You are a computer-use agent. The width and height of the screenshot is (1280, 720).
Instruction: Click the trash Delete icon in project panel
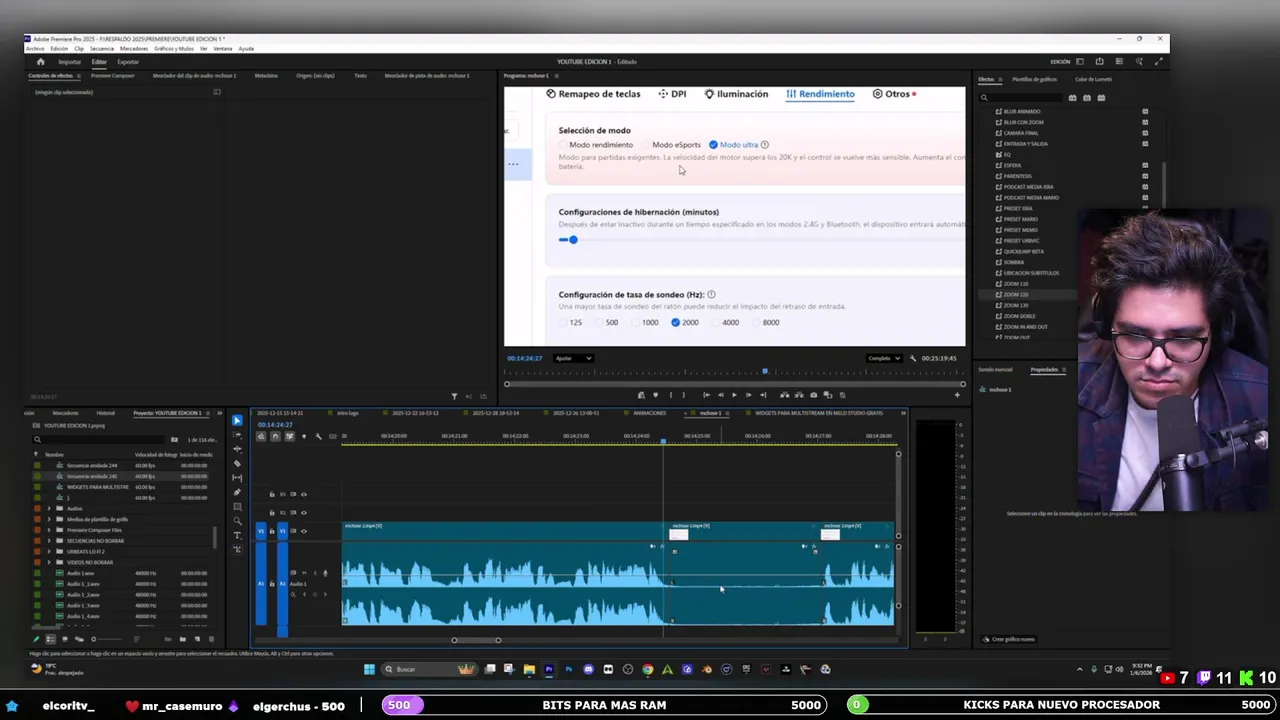[211, 639]
